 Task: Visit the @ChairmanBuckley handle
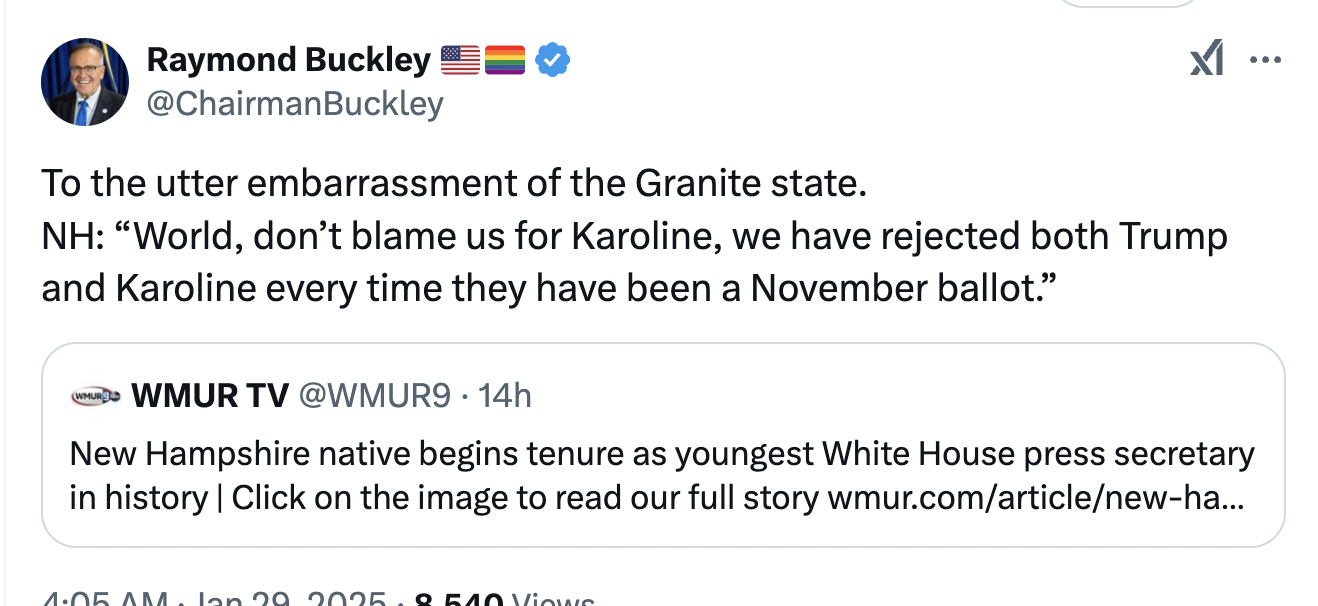pos(295,103)
